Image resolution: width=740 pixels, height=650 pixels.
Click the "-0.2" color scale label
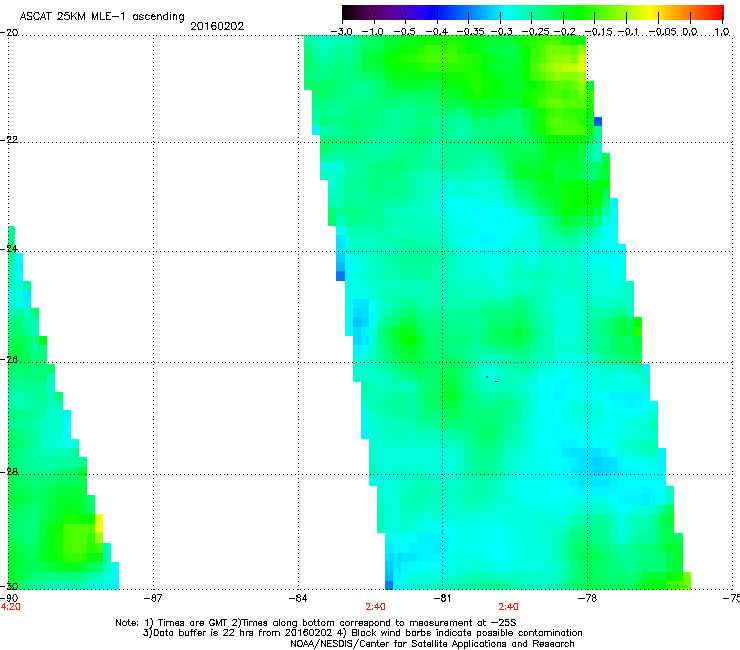point(565,32)
